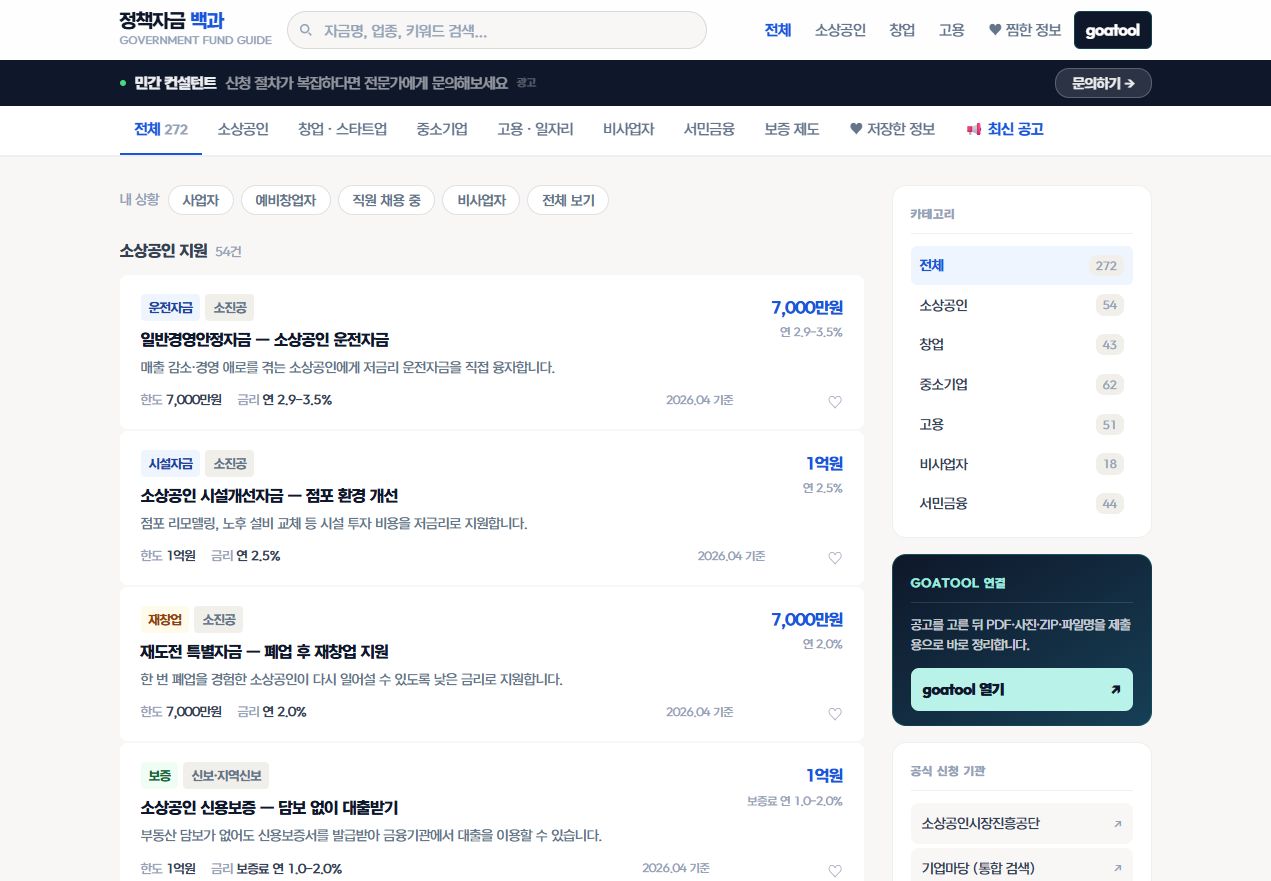Select 전체 in top navigation
Screen dimensions: 1271x881
pyautogui.click(x=778, y=30)
